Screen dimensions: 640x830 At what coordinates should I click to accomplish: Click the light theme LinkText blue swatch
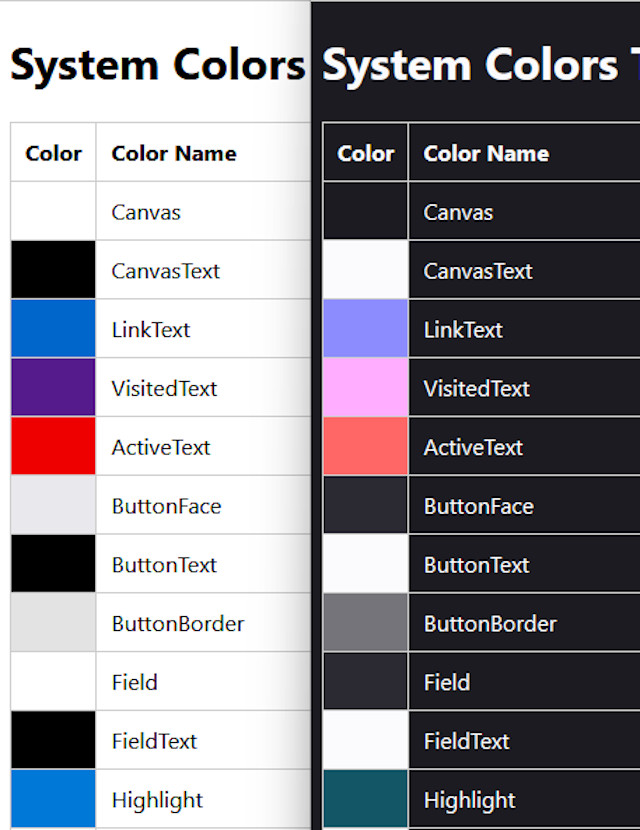[53, 328]
